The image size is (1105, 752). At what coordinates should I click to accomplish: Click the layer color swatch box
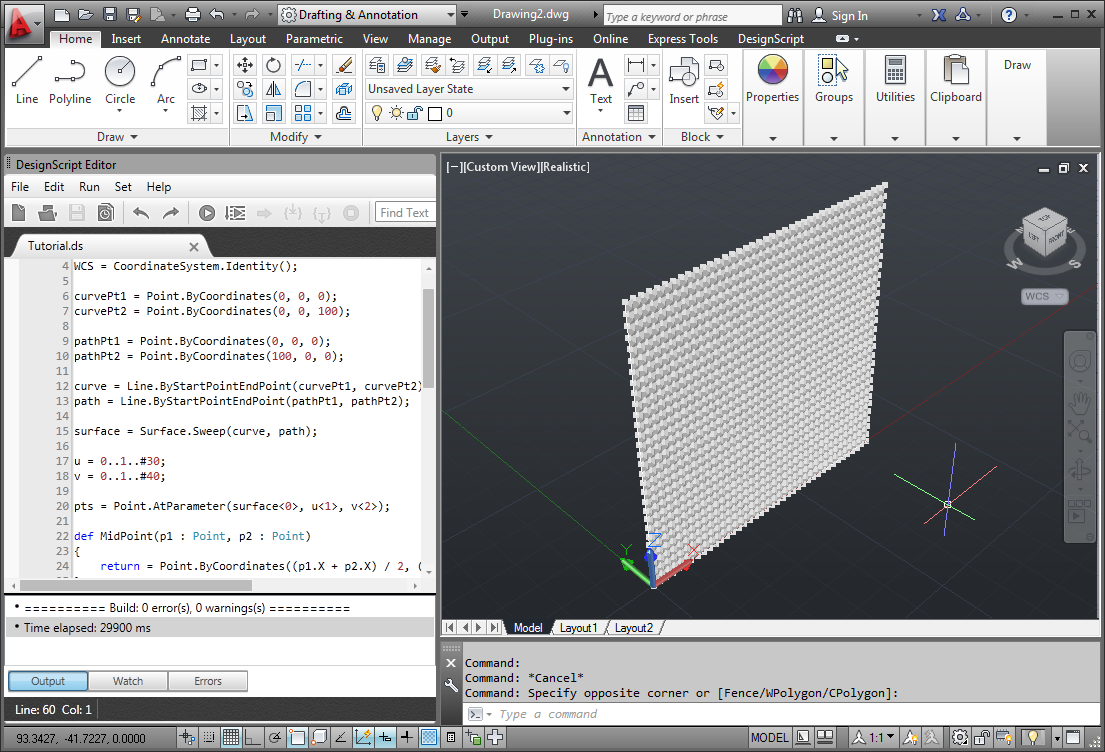point(435,114)
